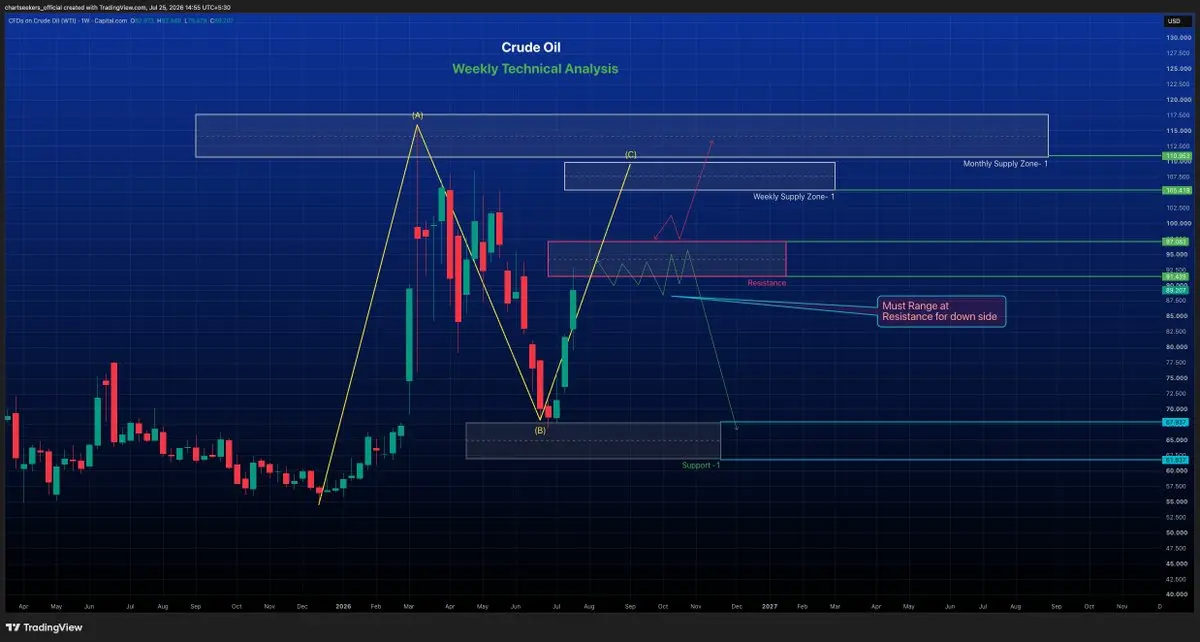The height and width of the screenshot is (642, 1200).
Task: Click the 80.000 price scale label
Action: tap(1176, 347)
